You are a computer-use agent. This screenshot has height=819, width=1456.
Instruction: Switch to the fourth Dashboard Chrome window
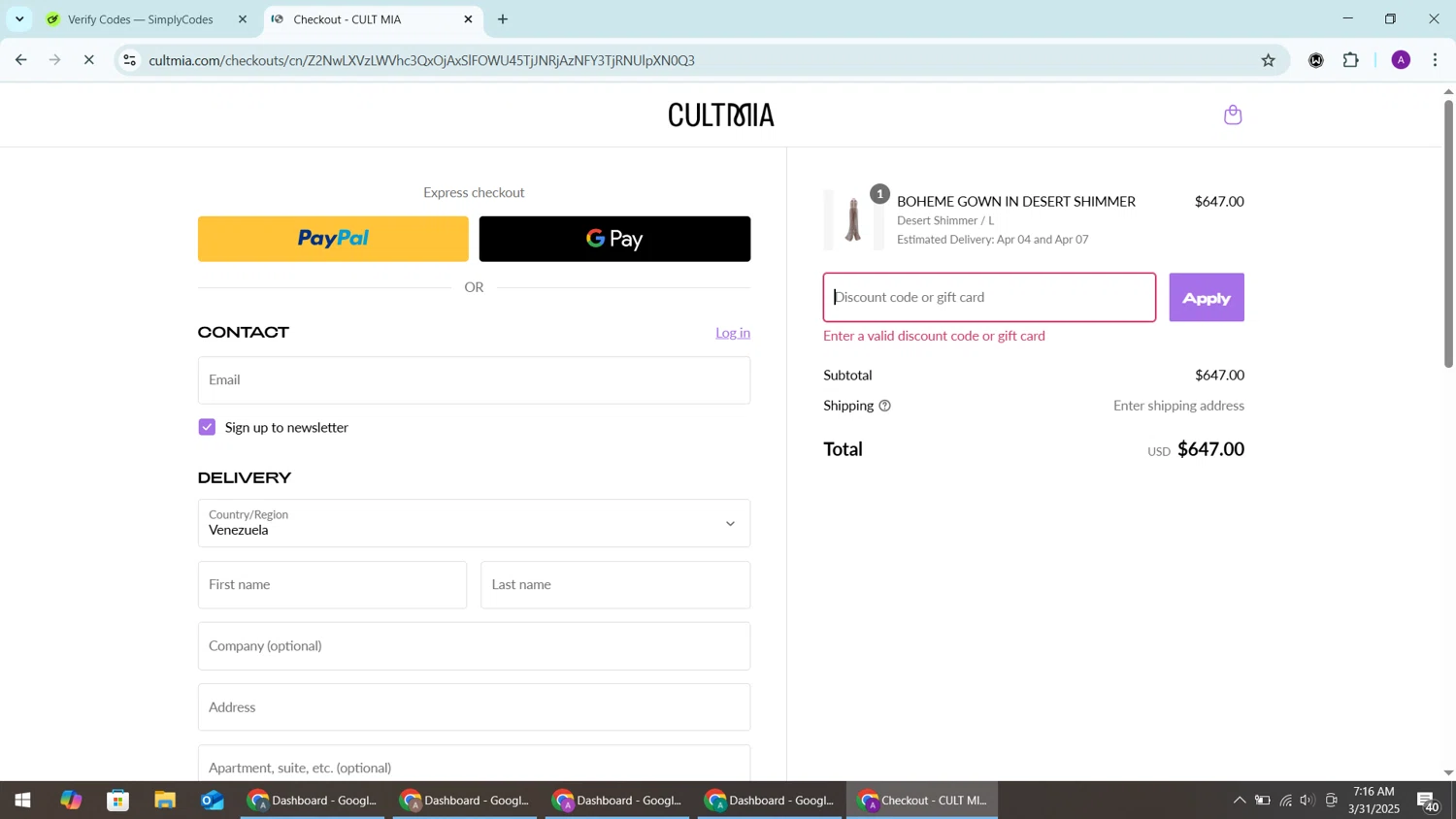click(x=769, y=801)
